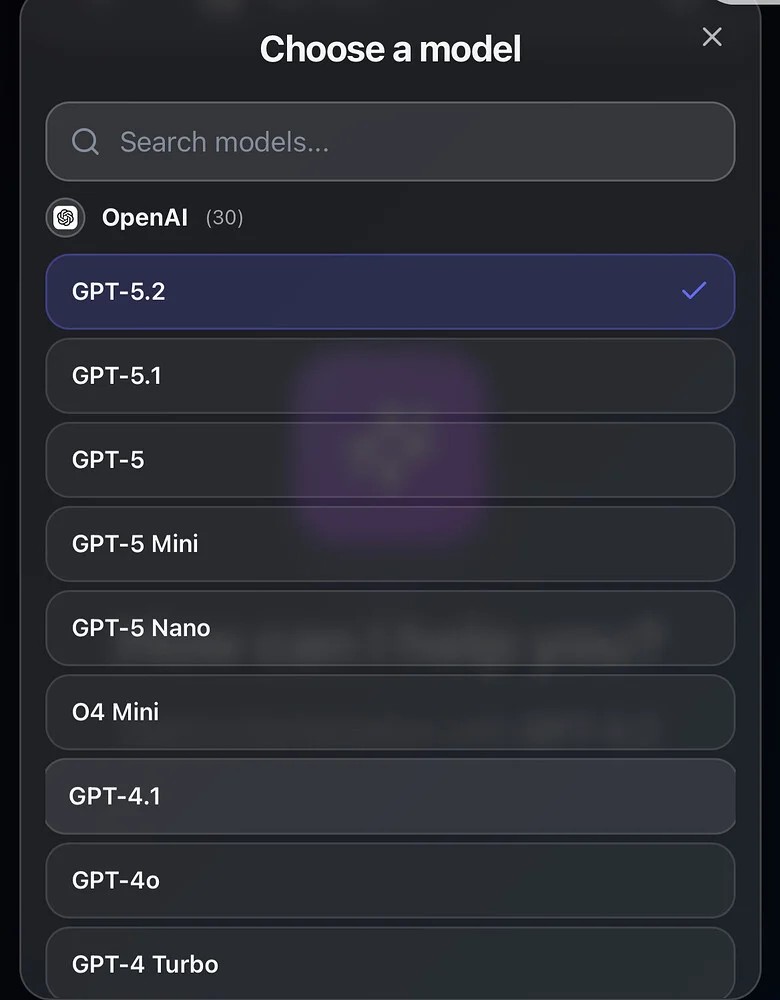
Task: Click the Search models placeholder text
Action: click(224, 142)
